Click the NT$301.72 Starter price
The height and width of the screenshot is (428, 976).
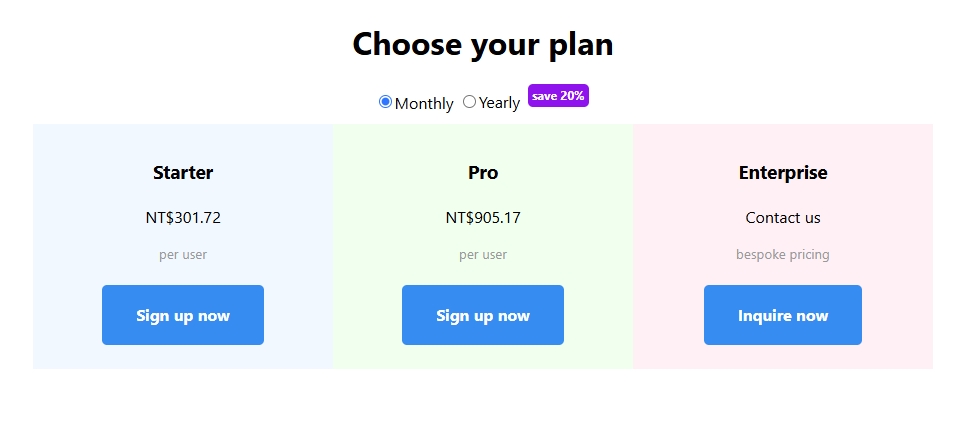[x=183, y=217]
